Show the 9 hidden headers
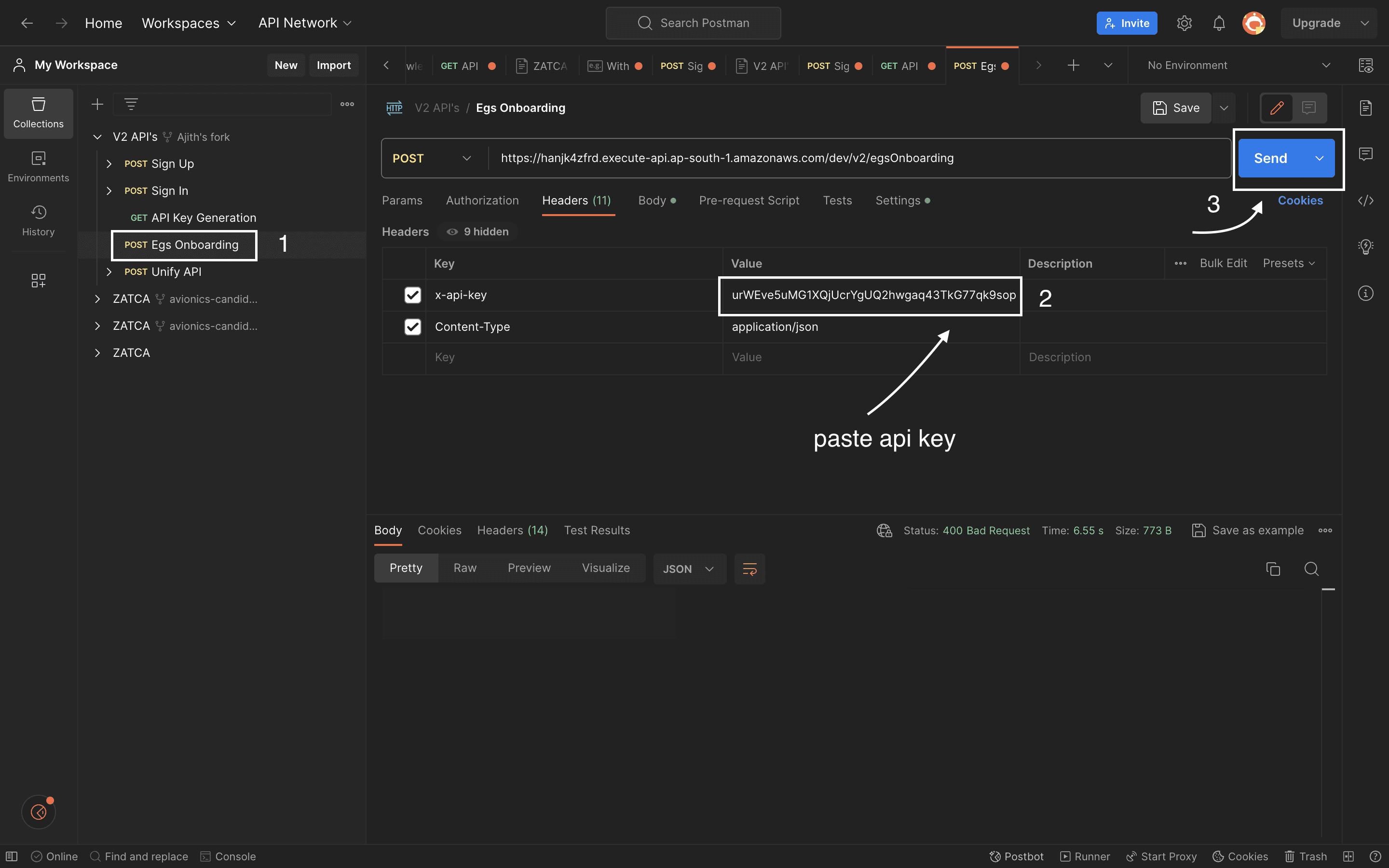The image size is (1389, 868). [477, 231]
